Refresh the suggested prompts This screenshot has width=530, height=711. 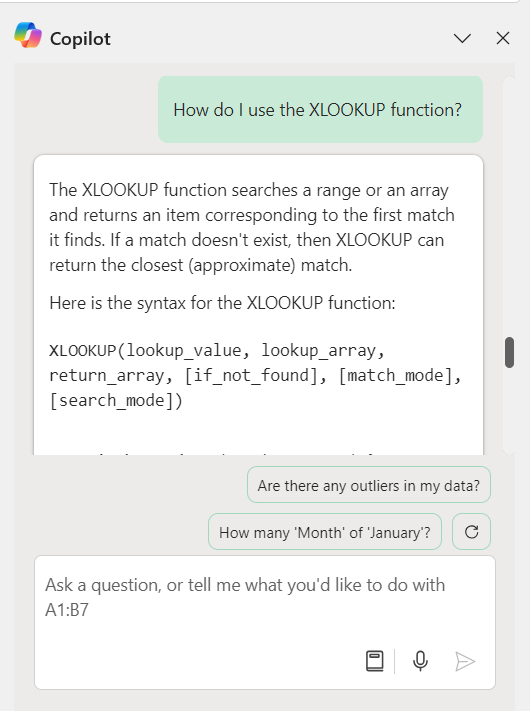[472, 531]
